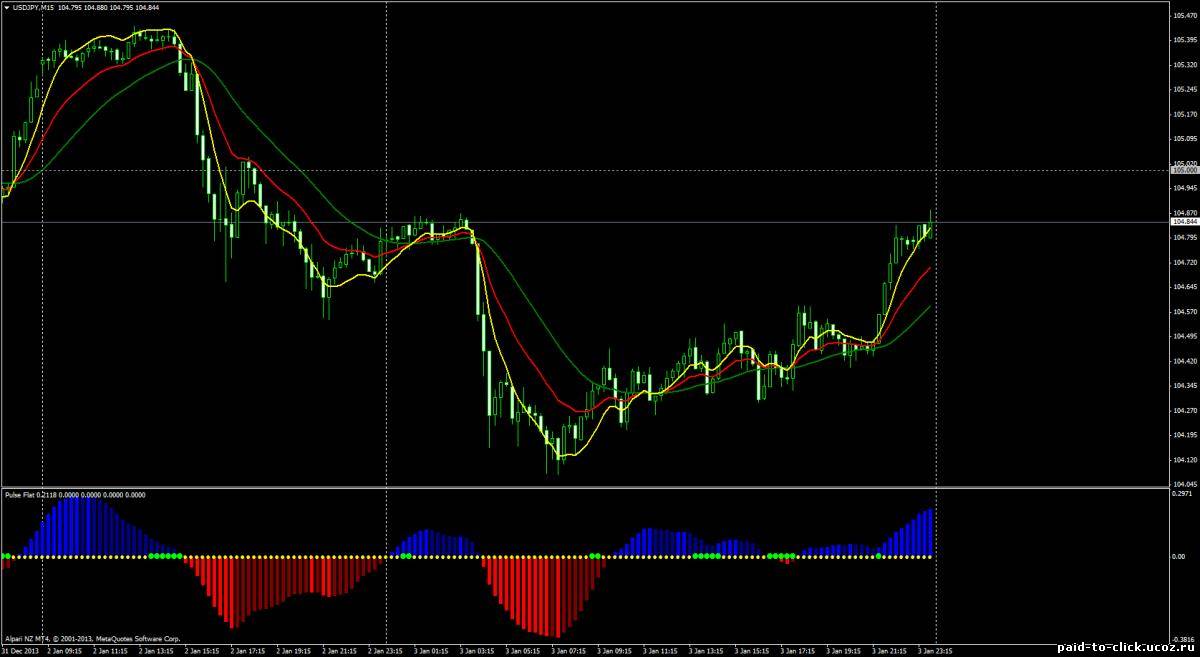The width and height of the screenshot is (1200, 657).
Task: Click the 104.495 price scale value
Action: pos(1184,336)
